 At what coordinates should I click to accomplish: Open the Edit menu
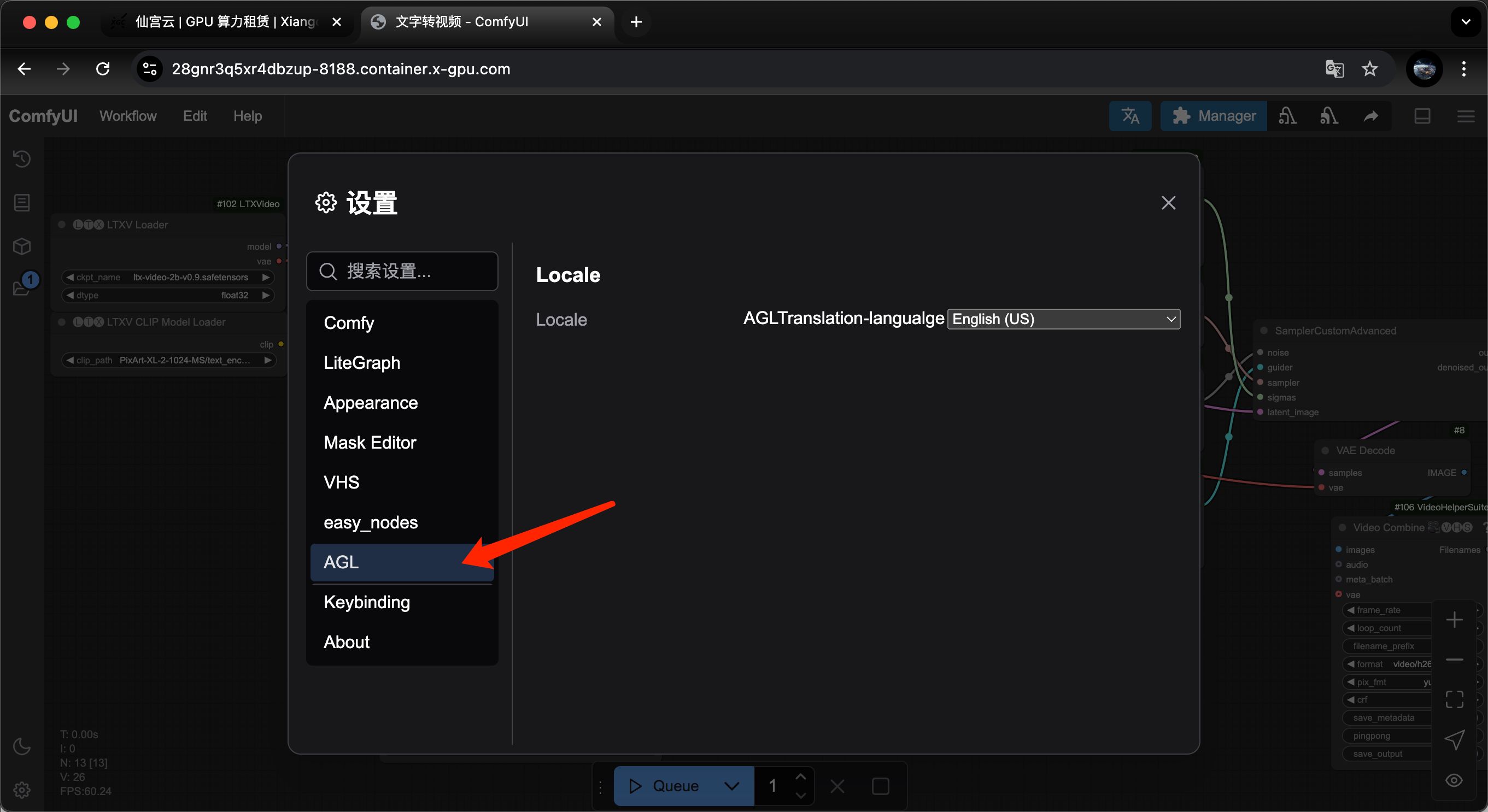coord(195,116)
